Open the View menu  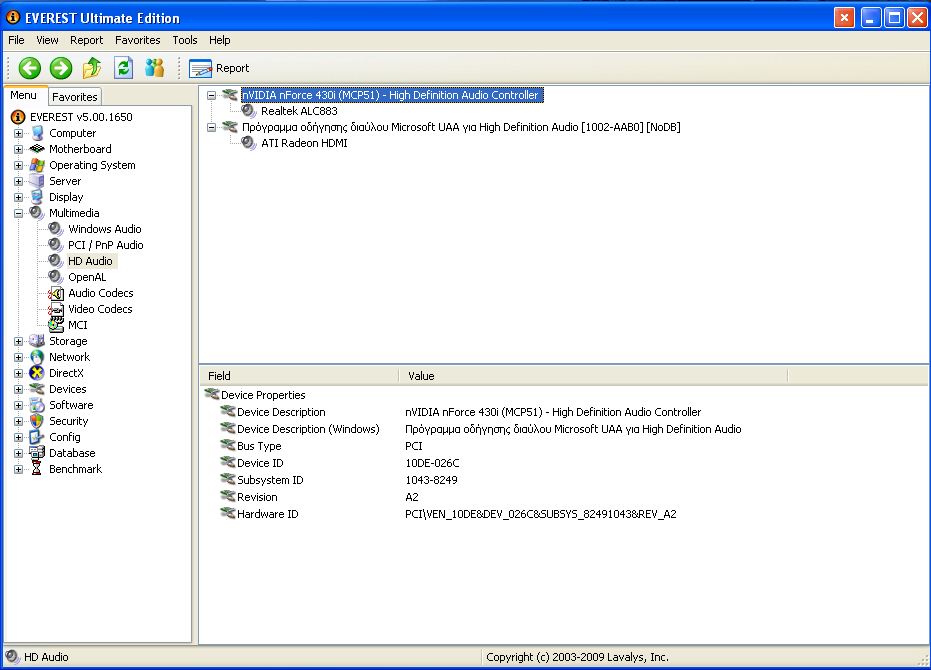47,40
